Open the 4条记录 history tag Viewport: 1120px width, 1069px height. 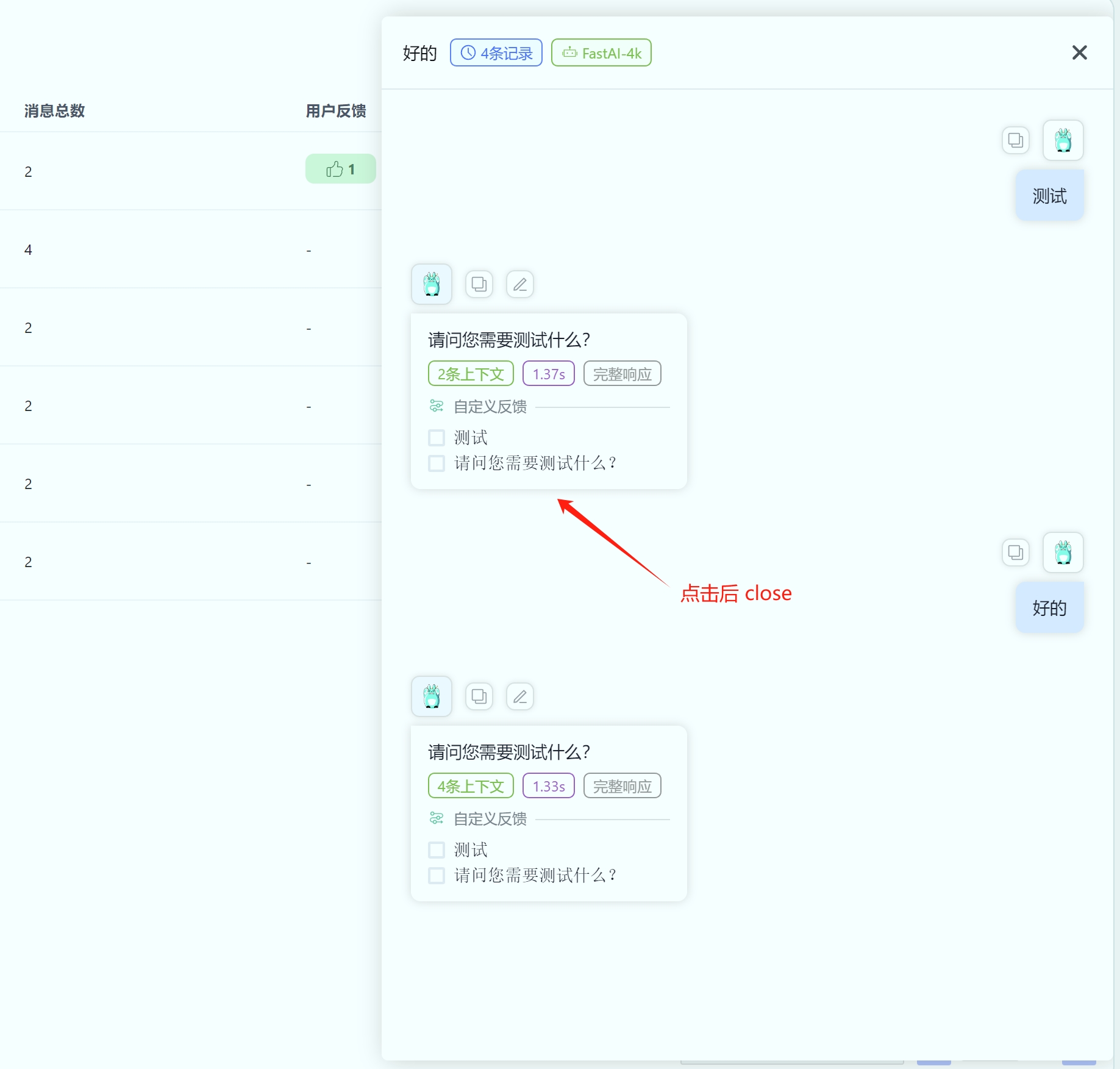(496, 53)
